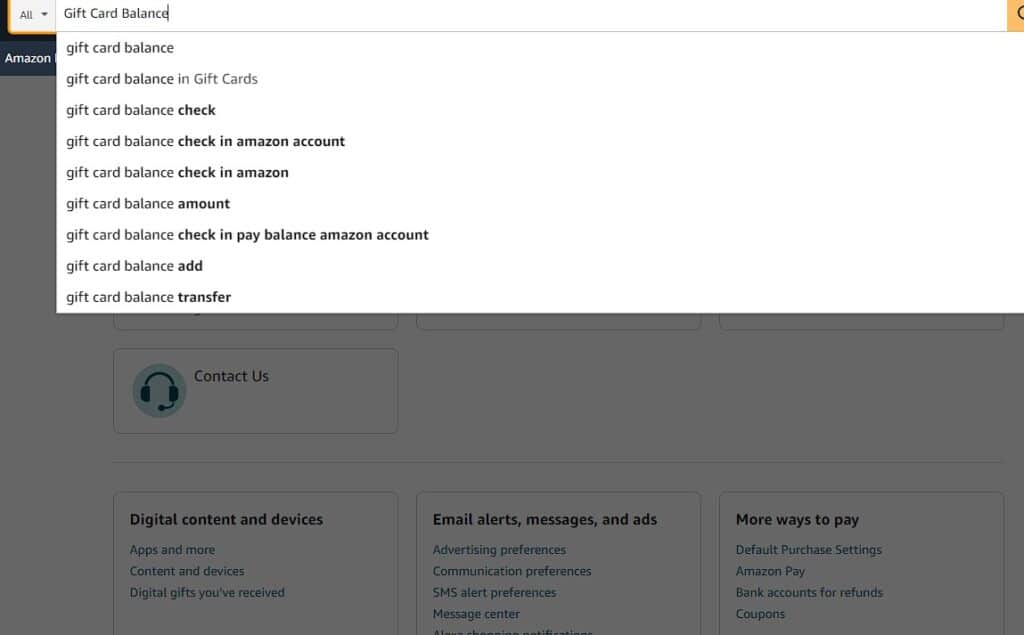Select 'gift card balance transfer' suggestion
This screenshot has width=1024, height=635.
click(148, 297)
